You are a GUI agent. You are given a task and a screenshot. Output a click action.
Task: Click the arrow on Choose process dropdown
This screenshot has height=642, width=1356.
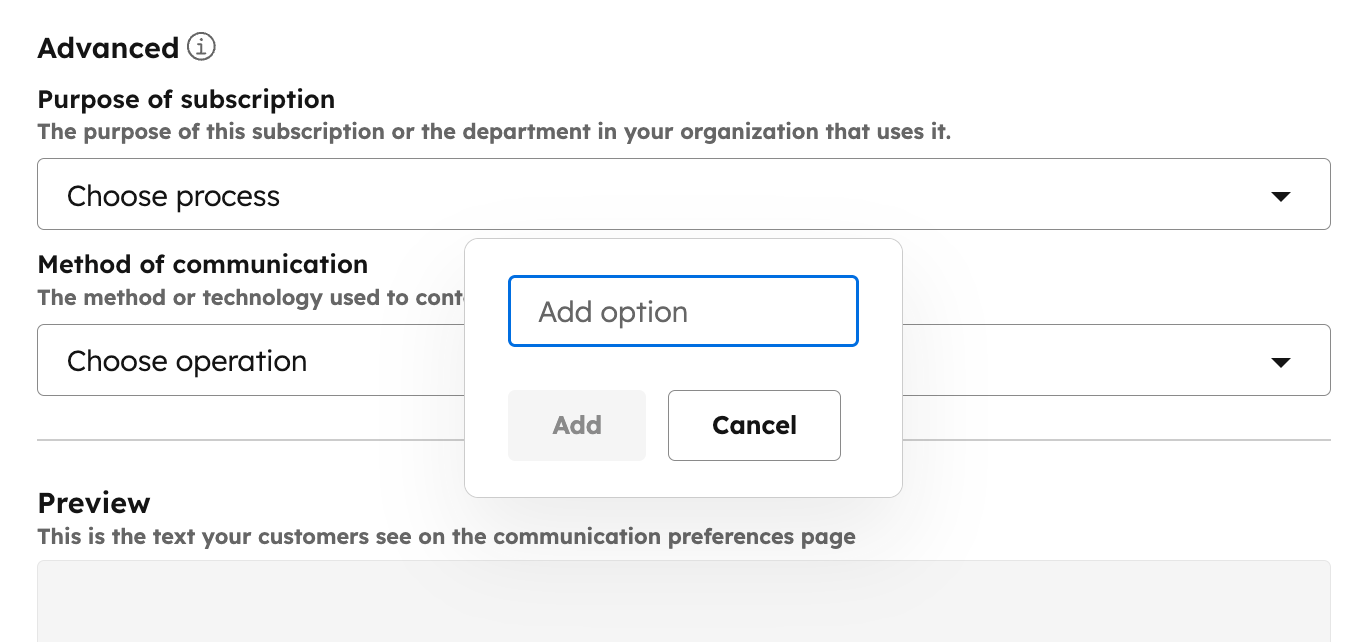[x=1280, y=196]
